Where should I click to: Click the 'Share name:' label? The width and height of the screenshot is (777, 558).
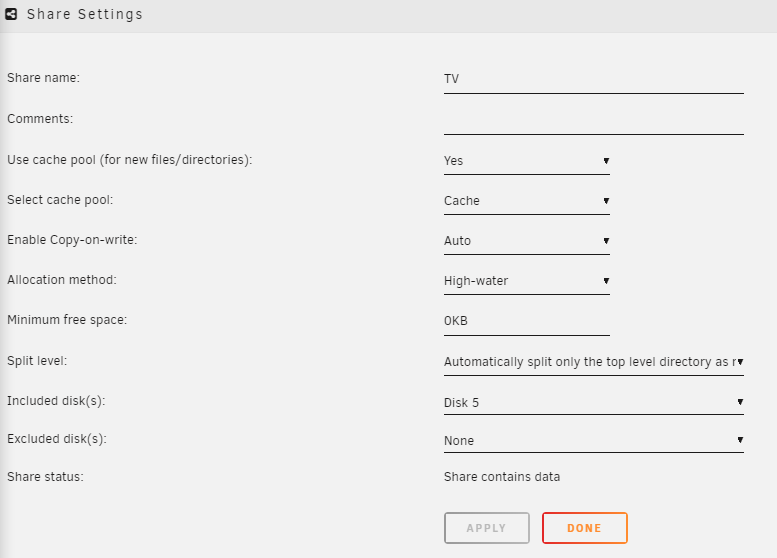[44, 78]
